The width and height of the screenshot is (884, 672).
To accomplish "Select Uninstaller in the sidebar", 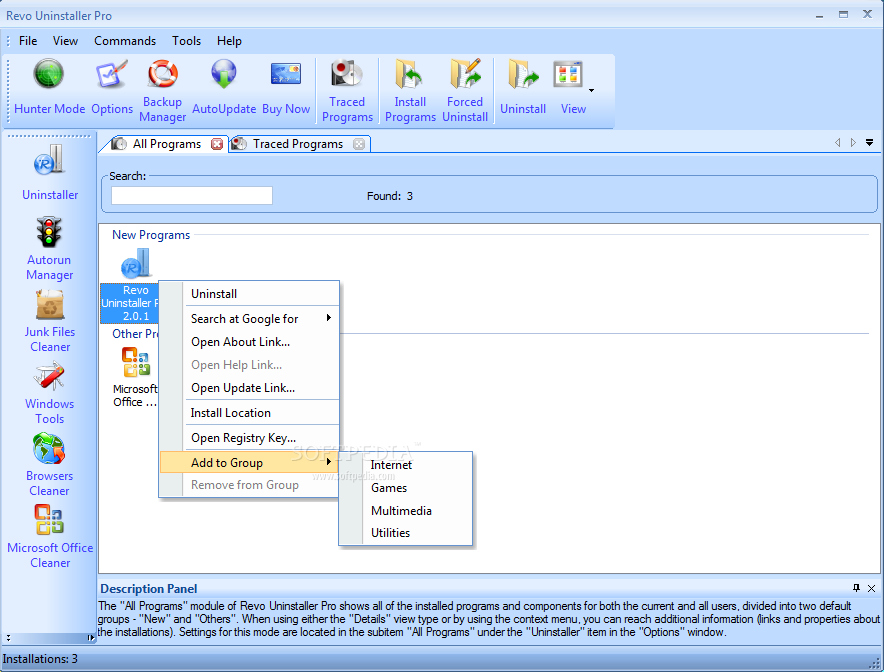I will coord(50,173).
